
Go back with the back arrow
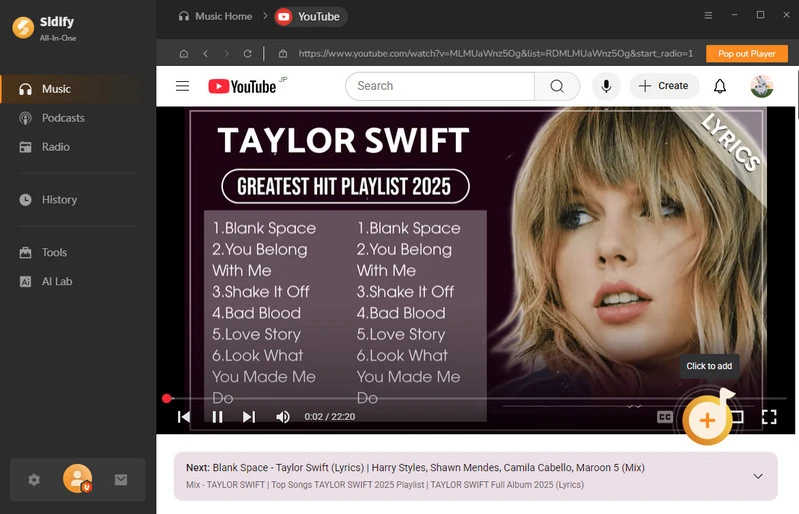click(x=205, y=53)
